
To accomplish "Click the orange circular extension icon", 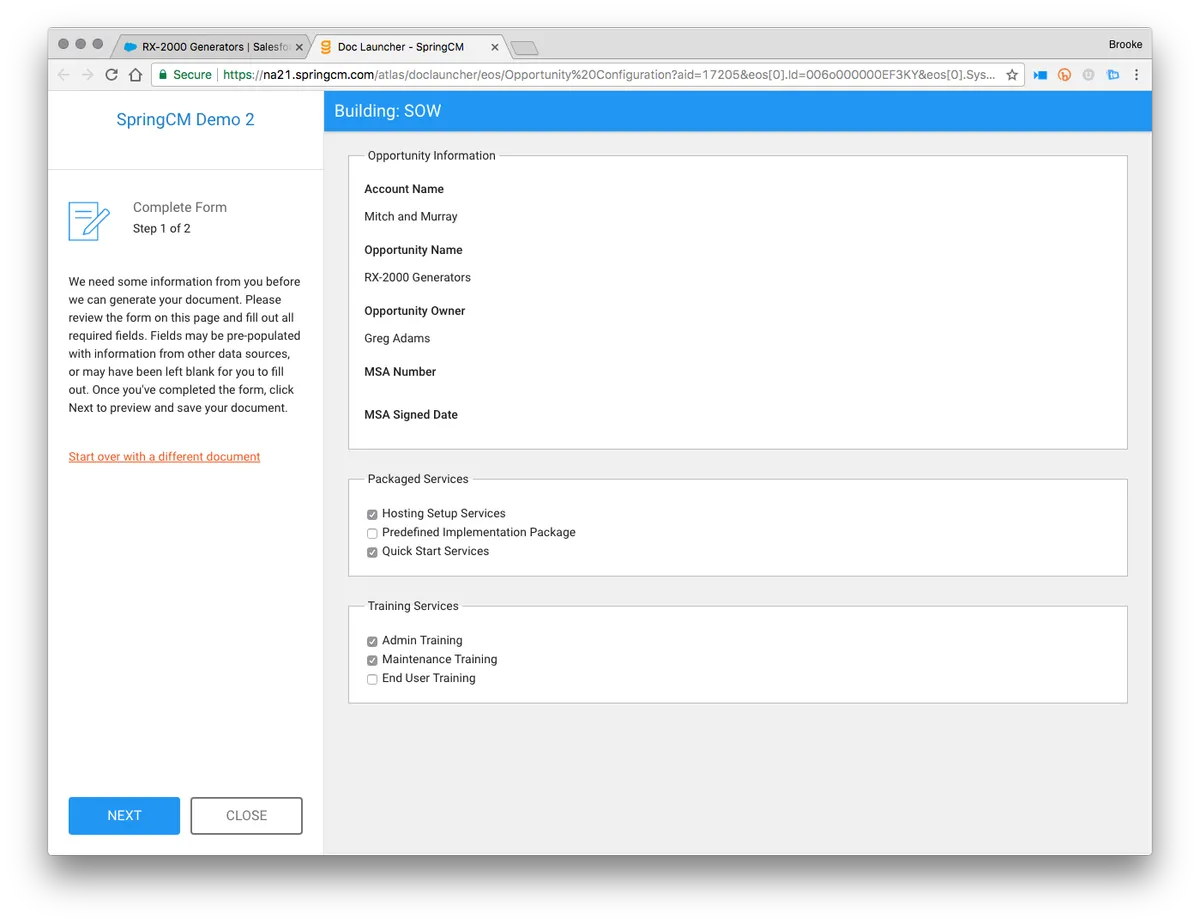I will 1064,75.
